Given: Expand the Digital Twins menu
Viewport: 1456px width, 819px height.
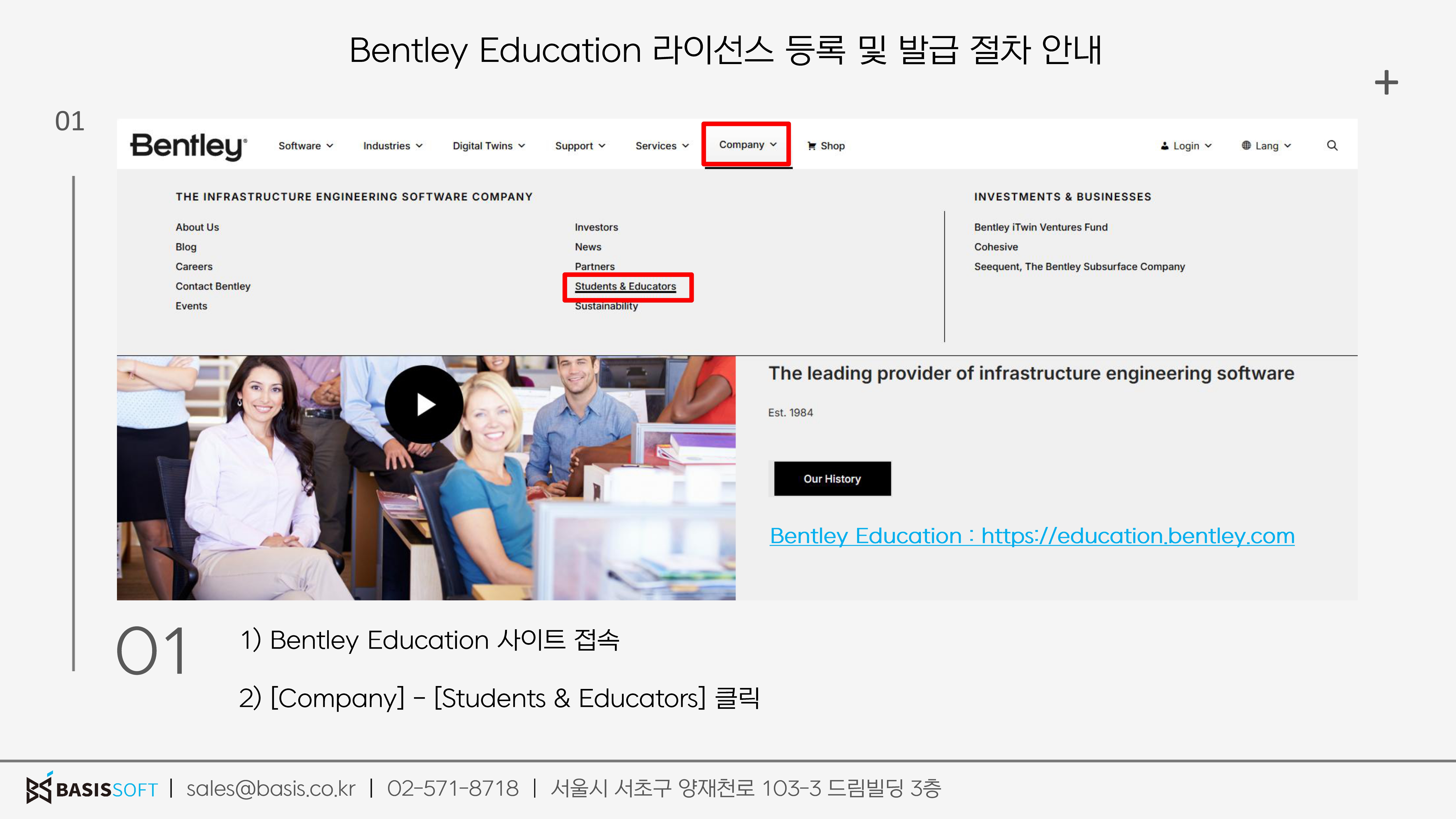Looking at the screenshot, I should point(489,146).
